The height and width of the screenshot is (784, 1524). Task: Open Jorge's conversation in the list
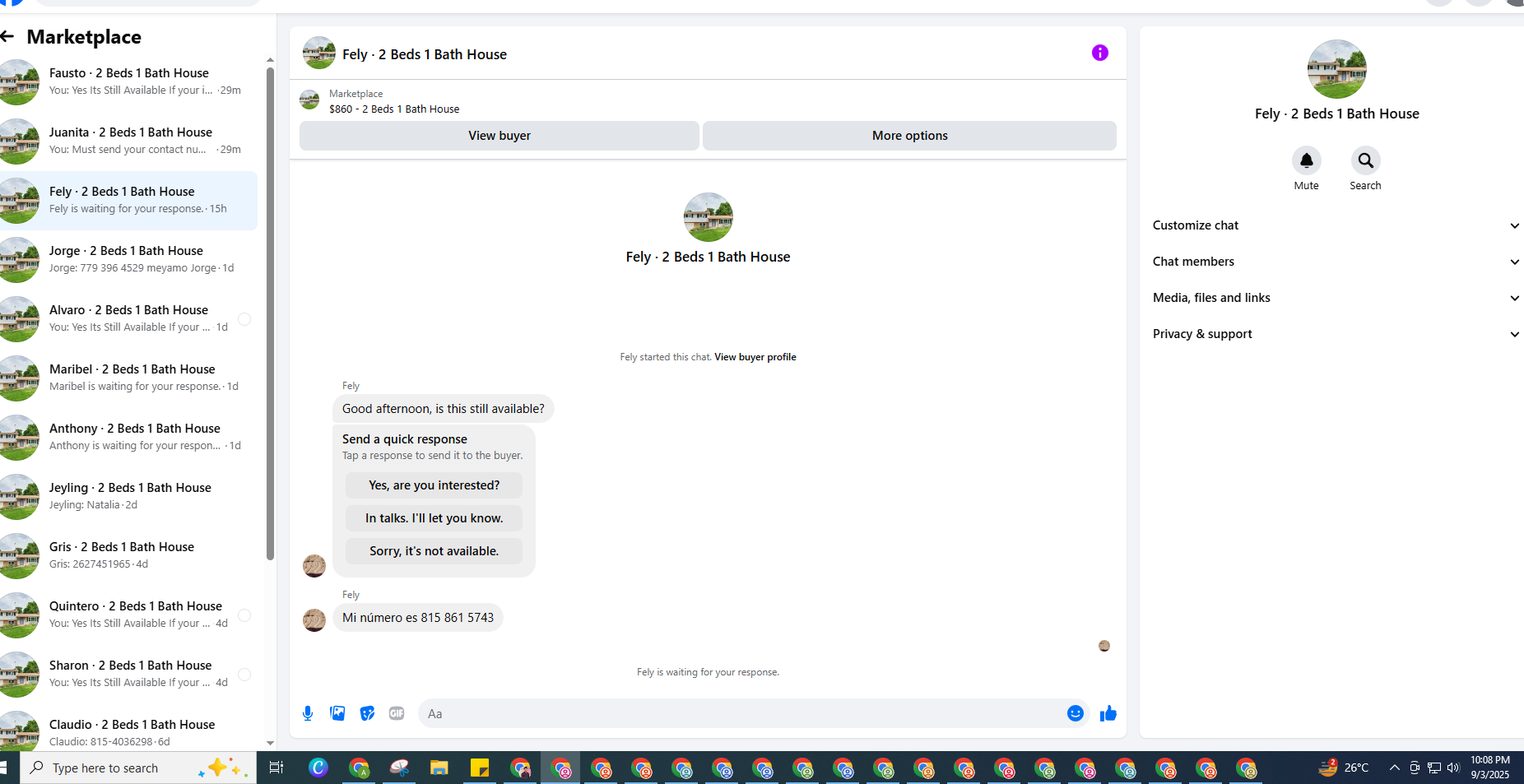128,259
